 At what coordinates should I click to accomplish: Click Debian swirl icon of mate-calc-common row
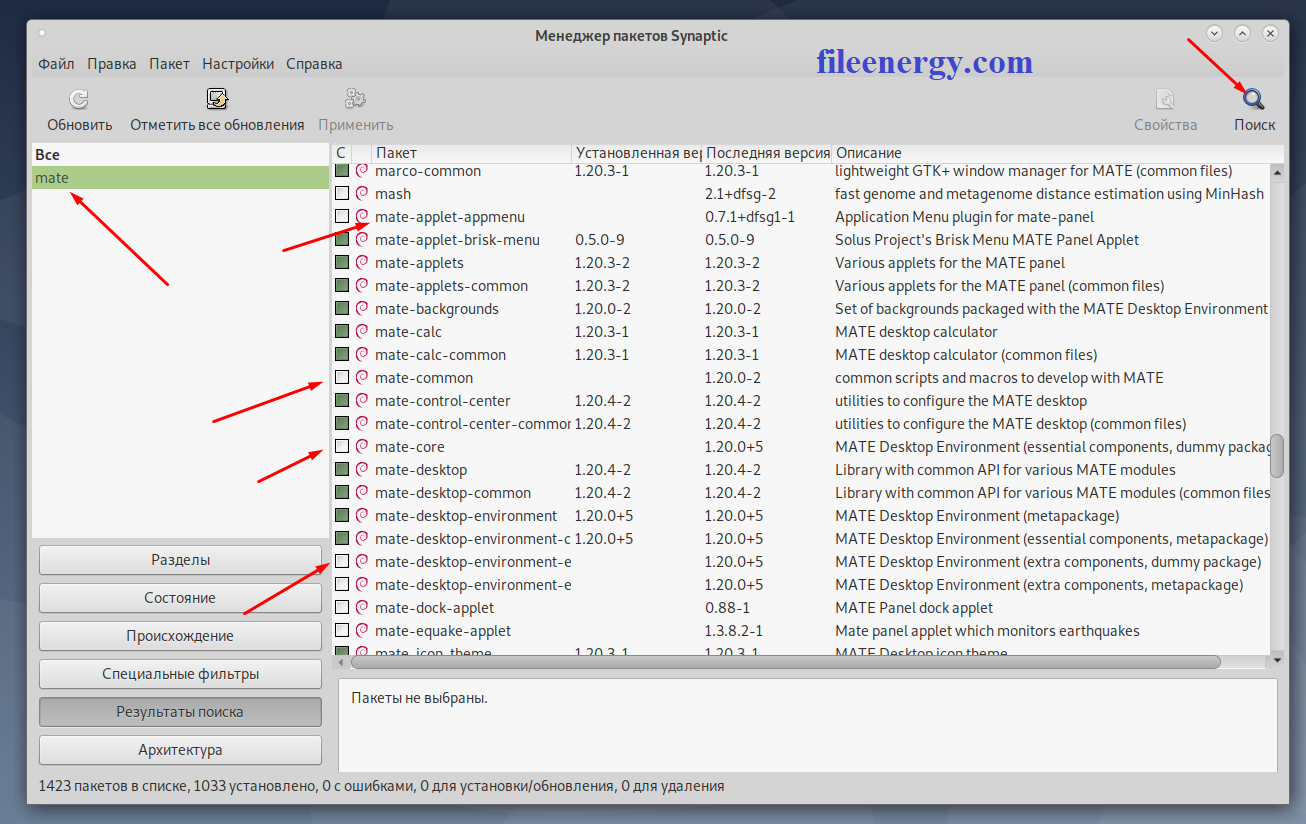(x=362, y=354)
